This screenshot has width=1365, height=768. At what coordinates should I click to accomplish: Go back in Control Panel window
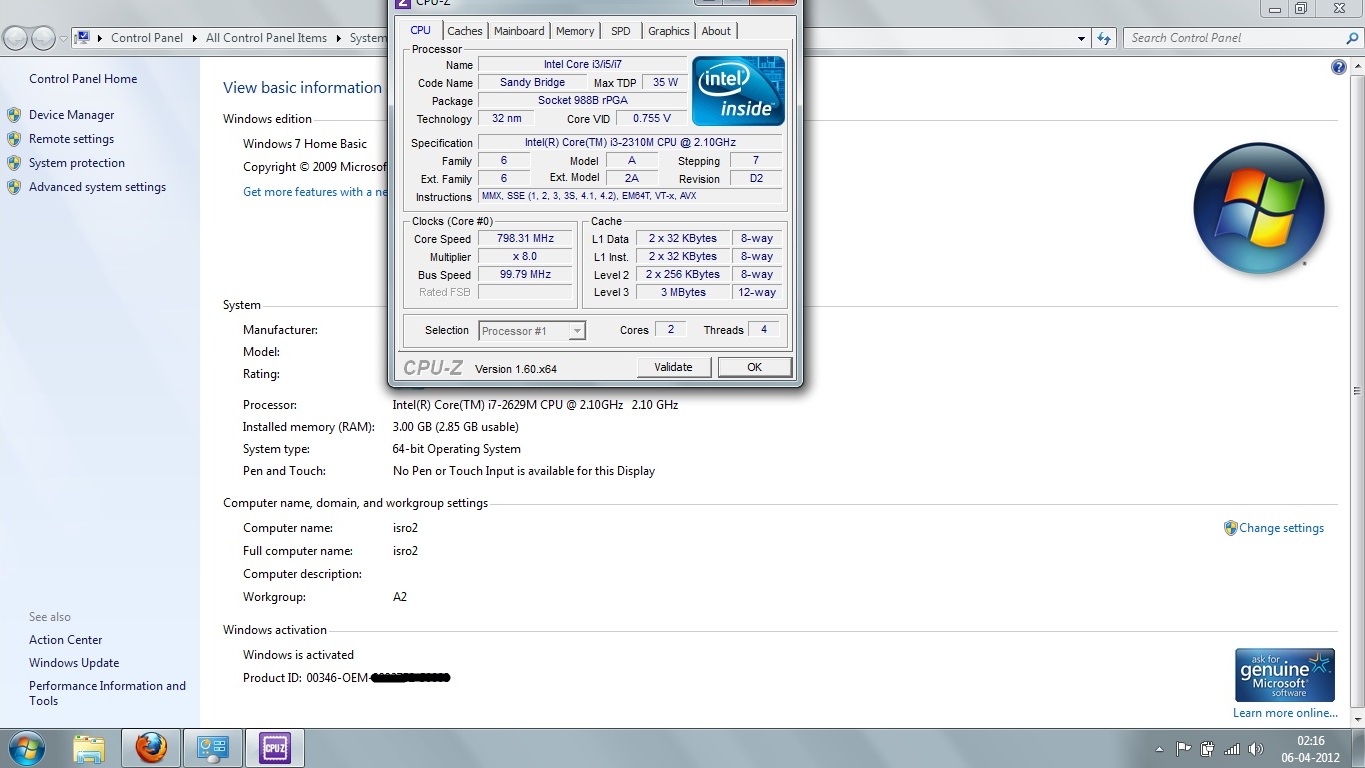pyautogui.click(x=16, y=38)
